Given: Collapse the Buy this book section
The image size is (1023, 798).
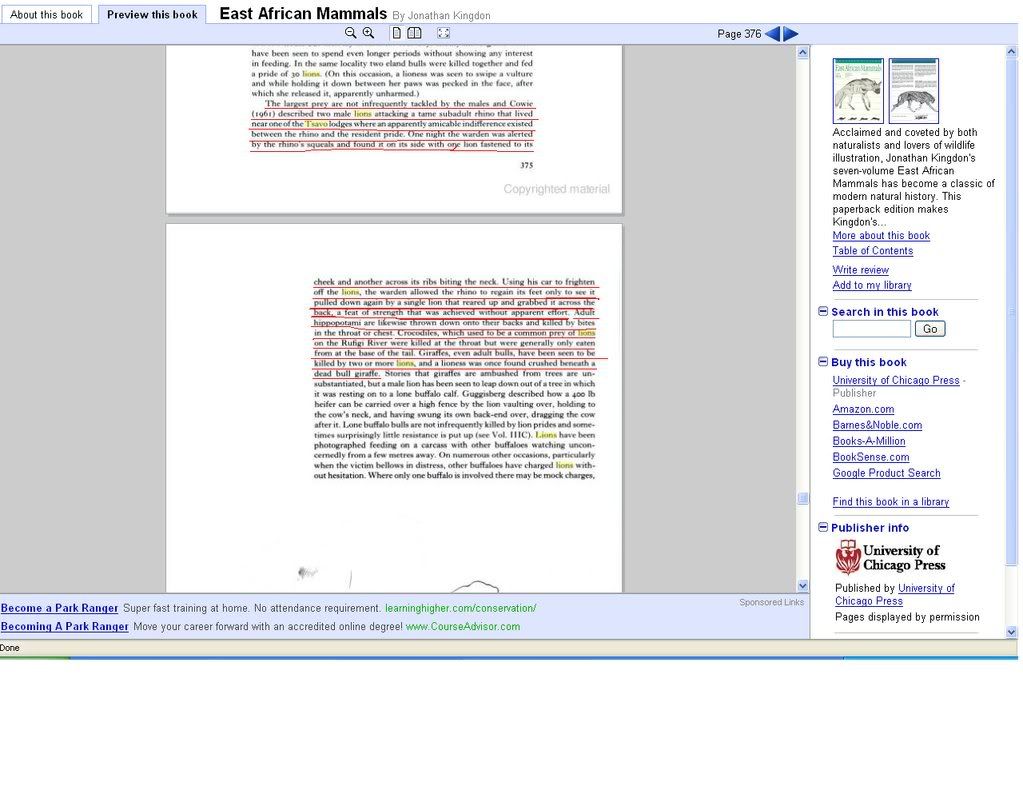Looking at the screenshot, I should [823, 362].
